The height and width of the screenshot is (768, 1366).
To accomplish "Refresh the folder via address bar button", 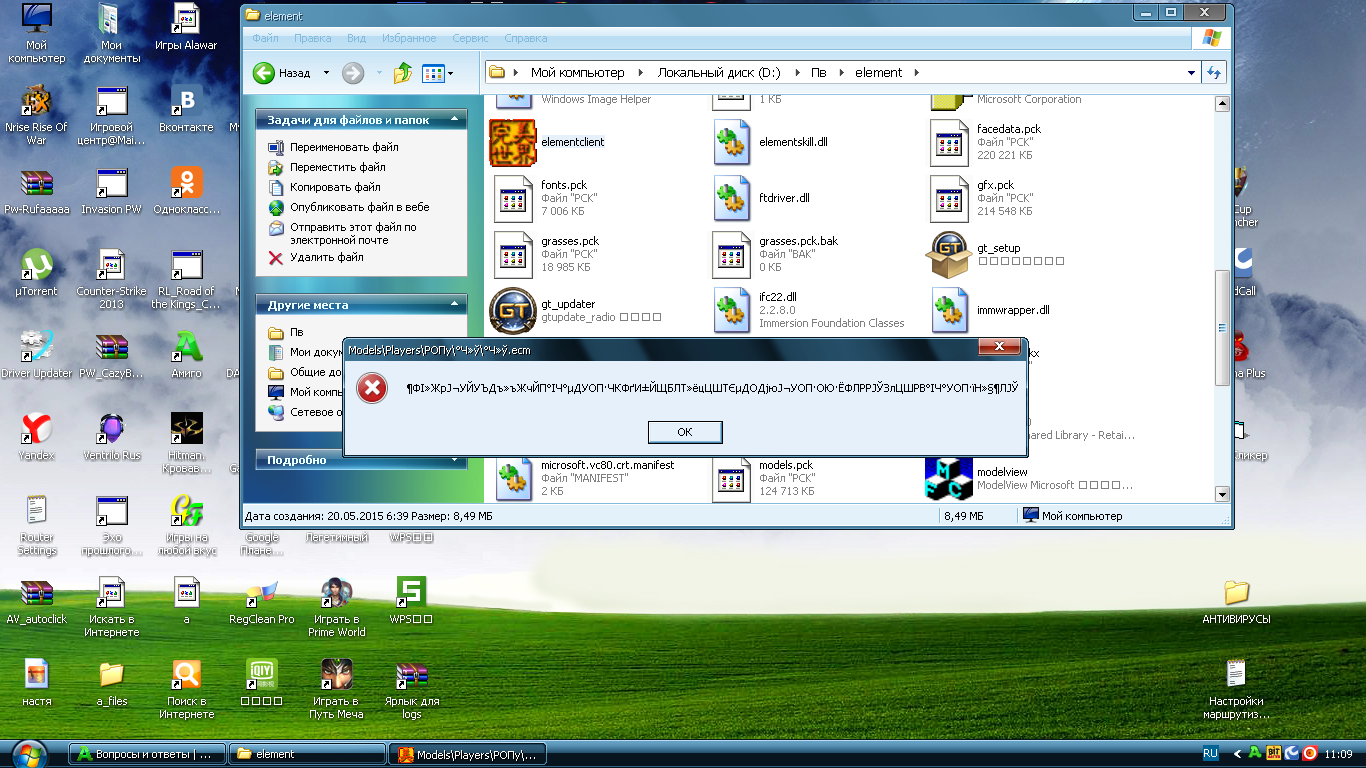I will 1215,72.
